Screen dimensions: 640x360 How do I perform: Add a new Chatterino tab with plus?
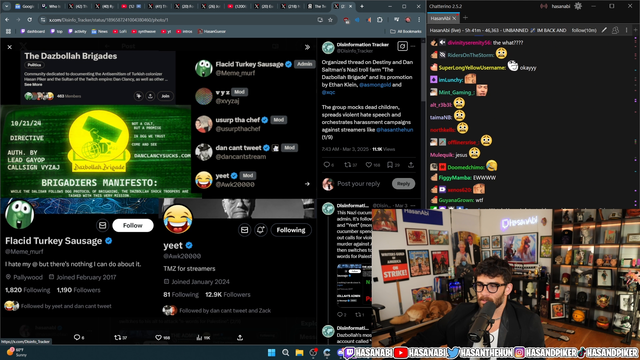click(465, 18)
